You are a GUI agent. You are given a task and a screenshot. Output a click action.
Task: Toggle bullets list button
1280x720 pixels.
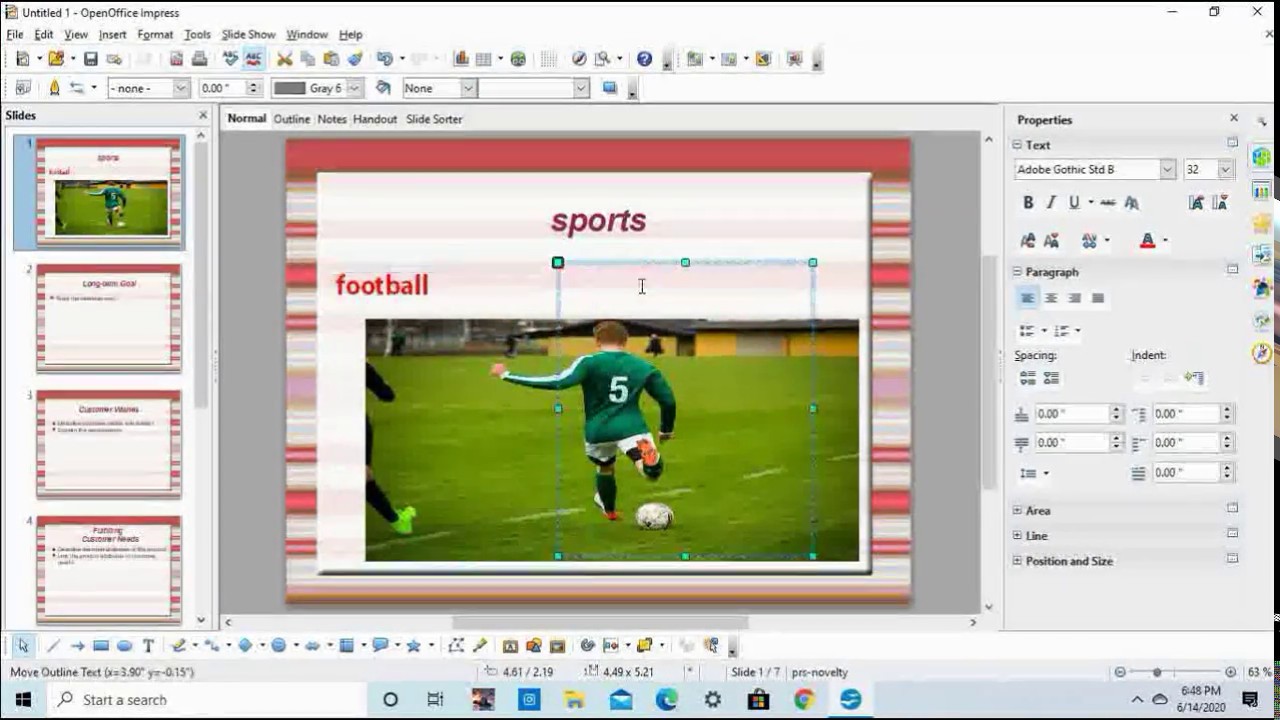pos(1027,331)
